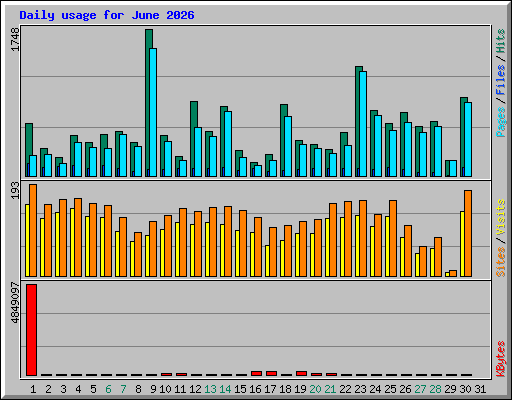Click the yellow 'Visits' legend label
512x400 pixels.
click(500, 218)
